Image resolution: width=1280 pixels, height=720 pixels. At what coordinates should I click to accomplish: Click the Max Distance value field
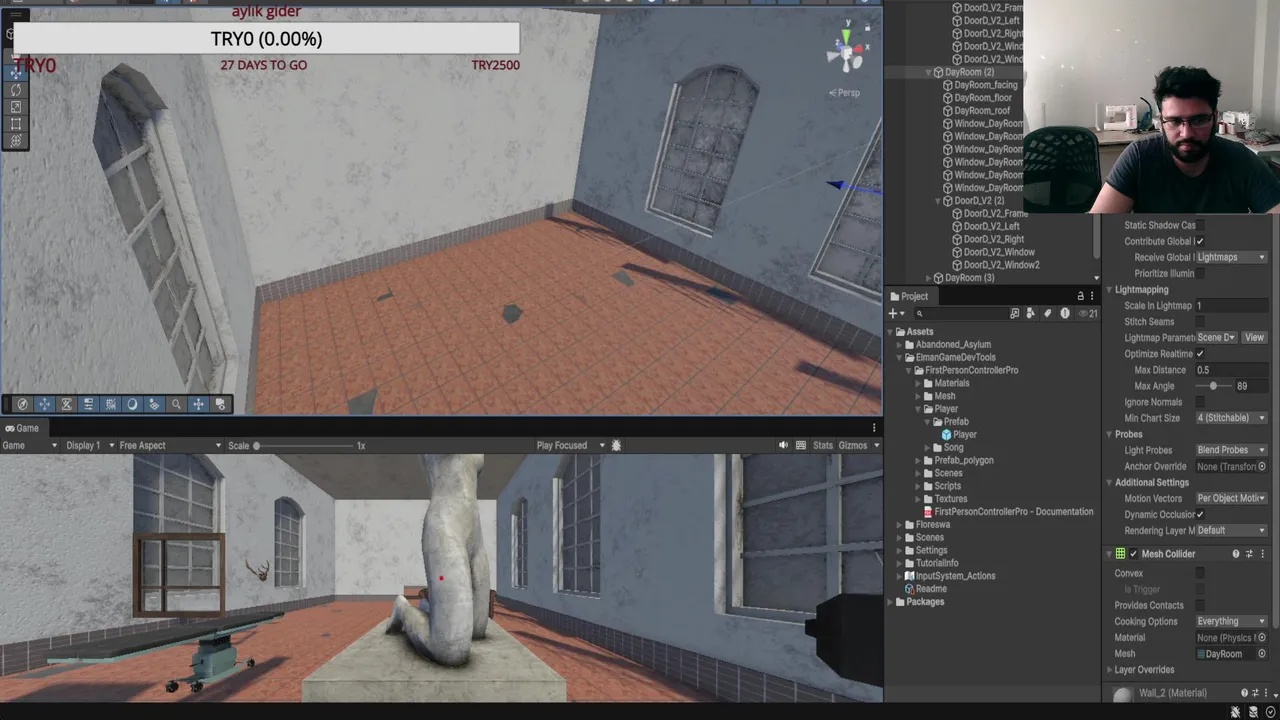point(1232,370)
